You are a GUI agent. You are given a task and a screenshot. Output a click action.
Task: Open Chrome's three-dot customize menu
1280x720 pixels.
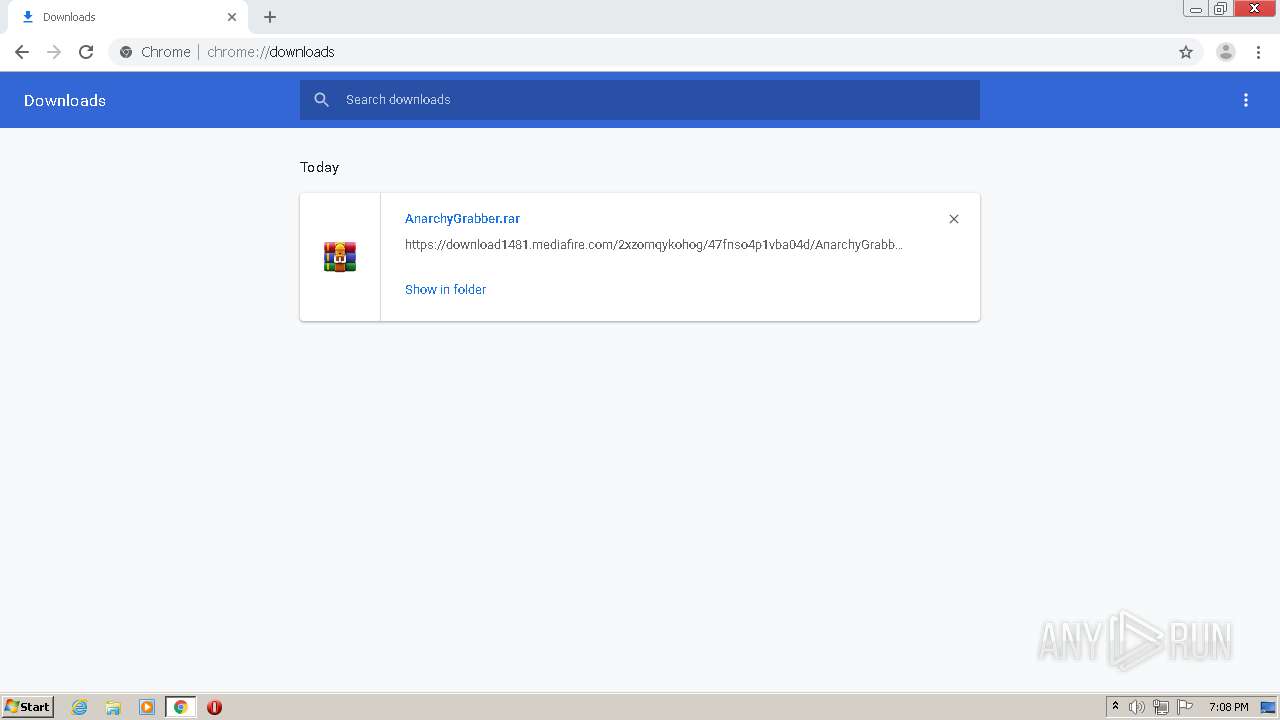click(x=1259, y=52)
